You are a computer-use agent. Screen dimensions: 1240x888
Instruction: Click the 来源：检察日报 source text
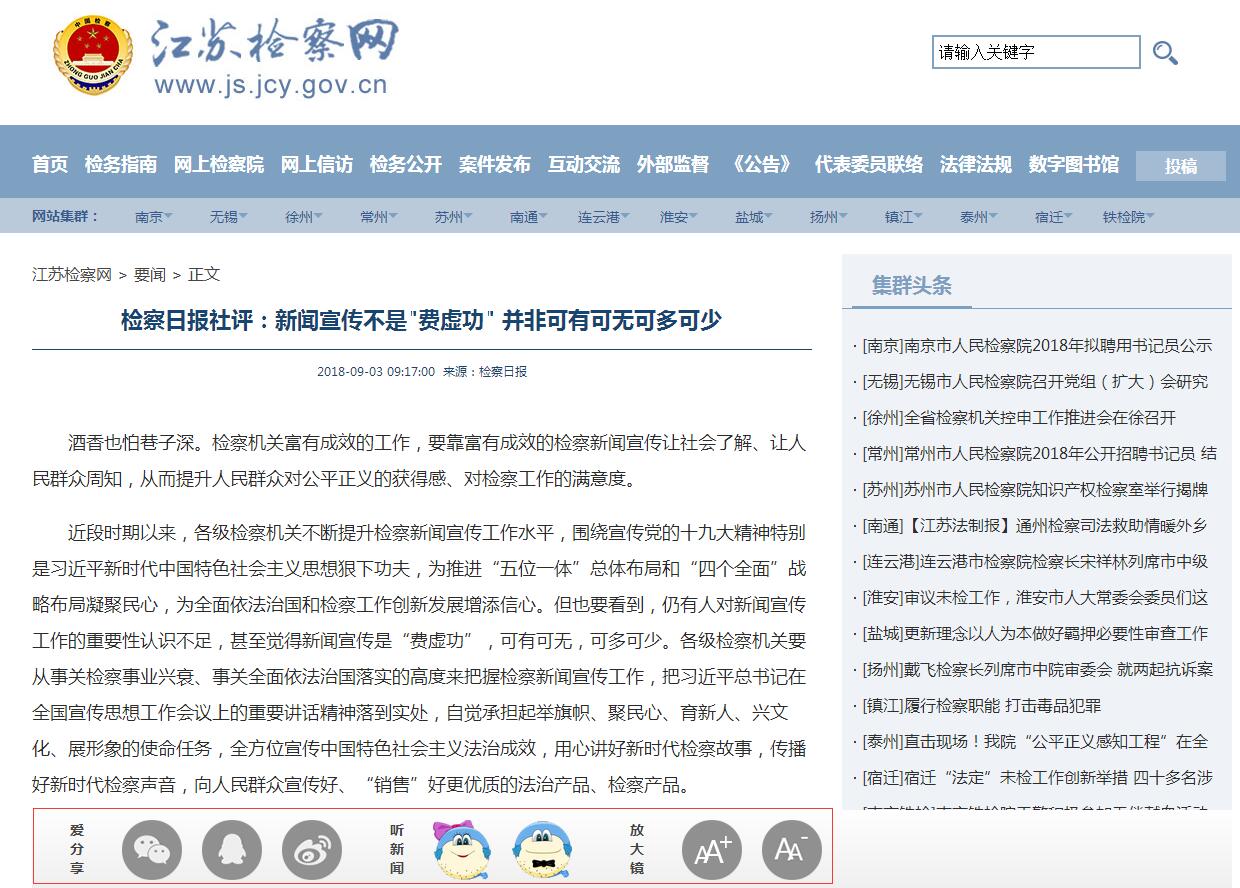pyautogui.click(x=485, y=371)
